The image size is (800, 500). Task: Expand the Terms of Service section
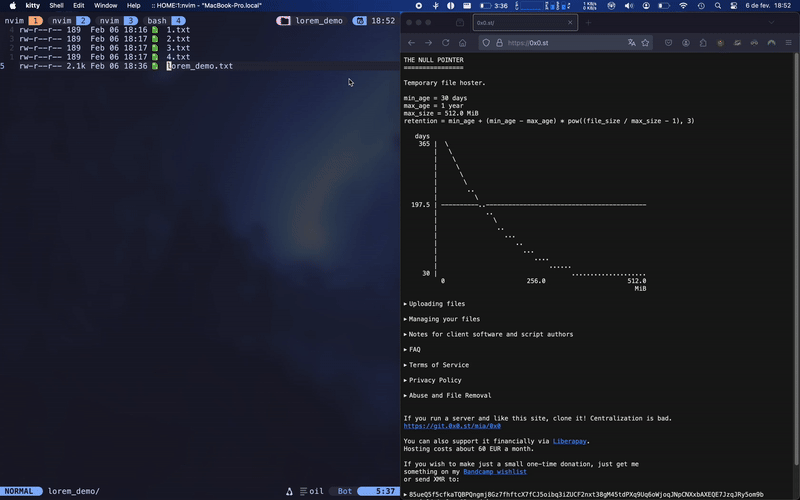click(x=436, y=365)
